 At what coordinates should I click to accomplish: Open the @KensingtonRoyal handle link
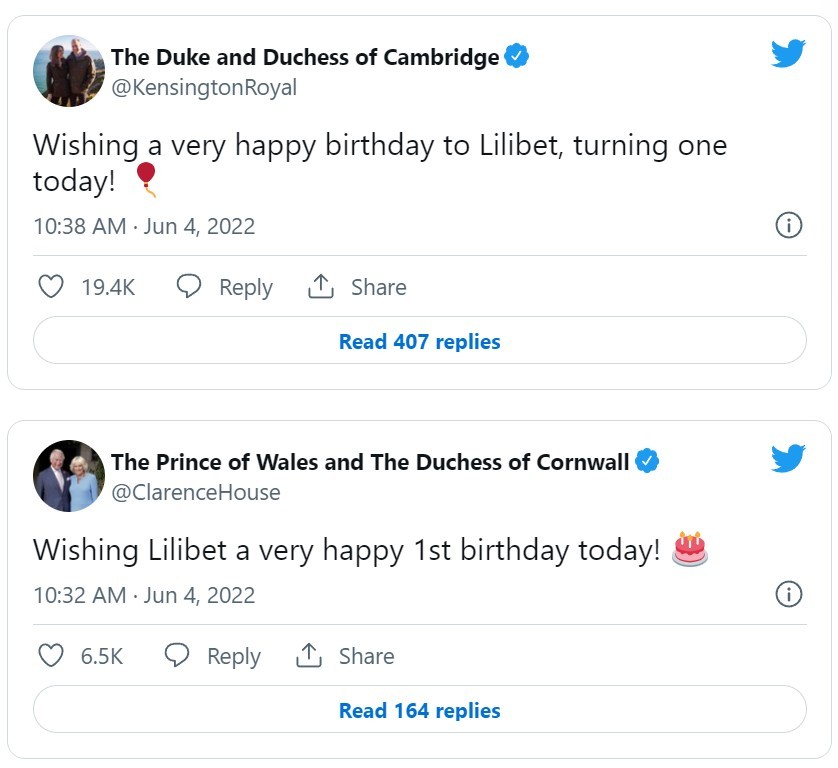(204, 88)
